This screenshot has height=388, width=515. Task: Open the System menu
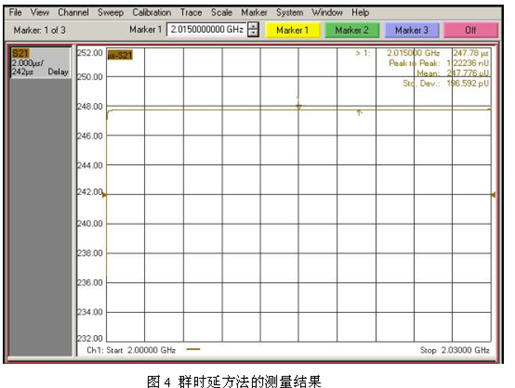tap(289, 12)
